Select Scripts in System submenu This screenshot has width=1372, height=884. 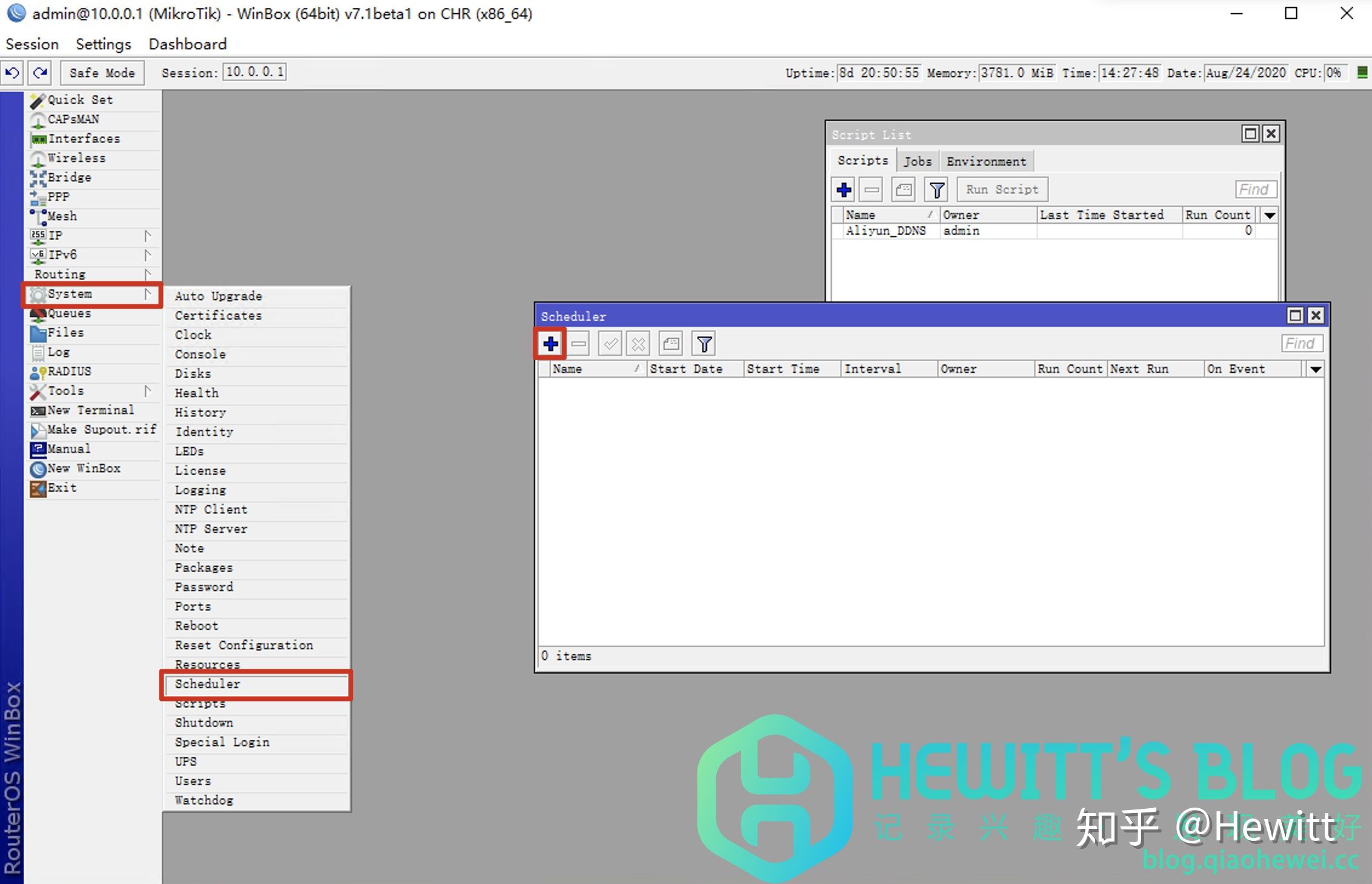[x=256, y=704]
